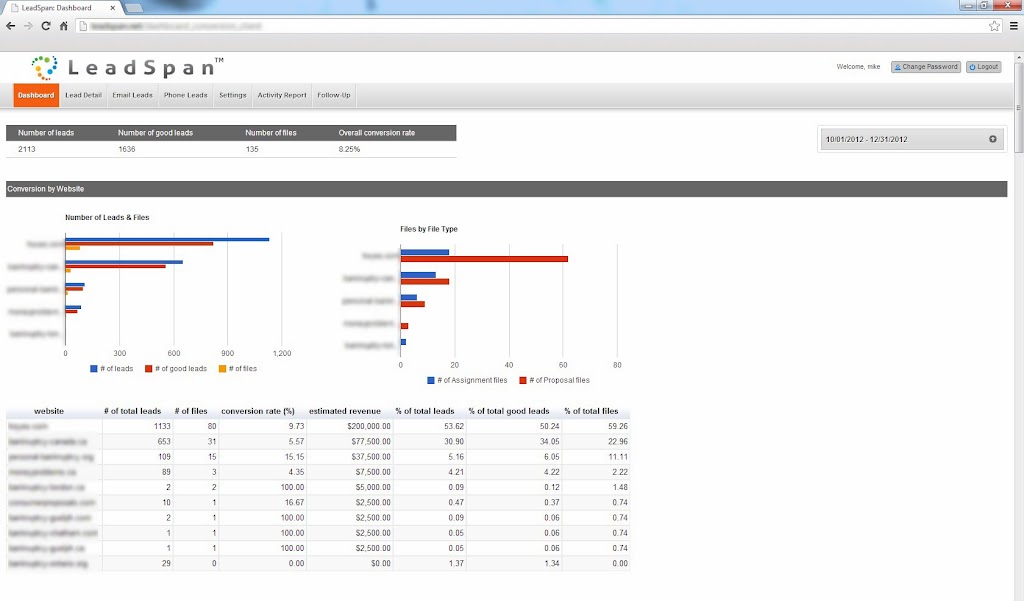Sort by the 'website' column header
The width and height of the screenshot is (1024, 601).
click(49, 412)
